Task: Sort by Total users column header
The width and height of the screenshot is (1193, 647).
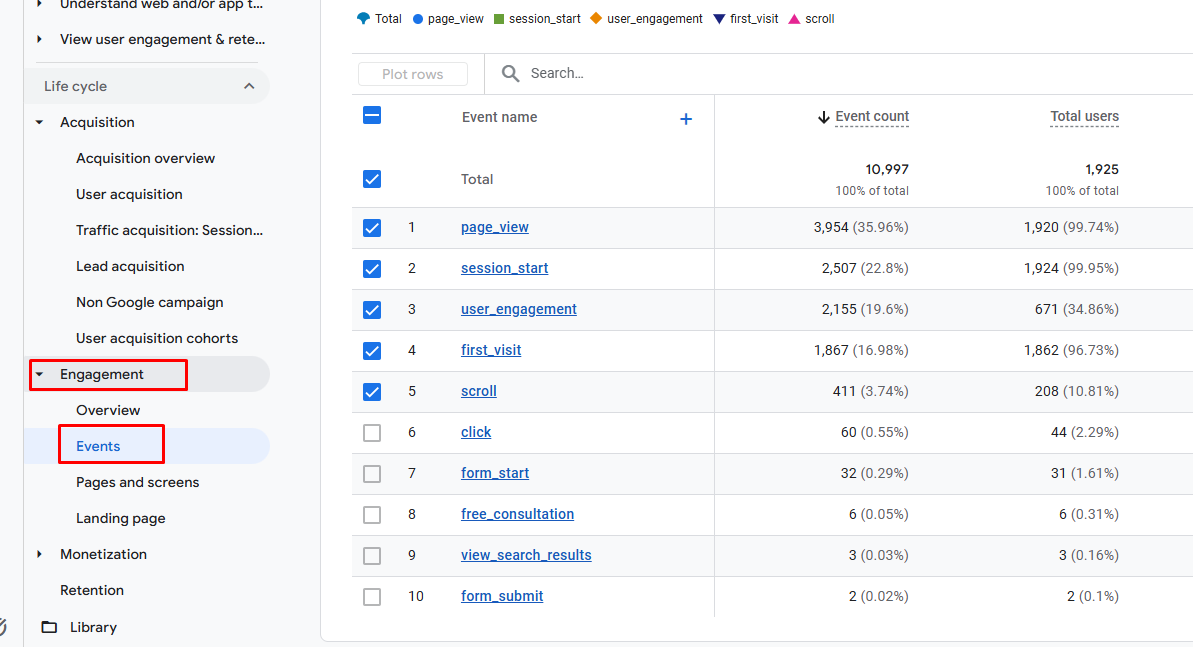Action: tap(1084, 116)
